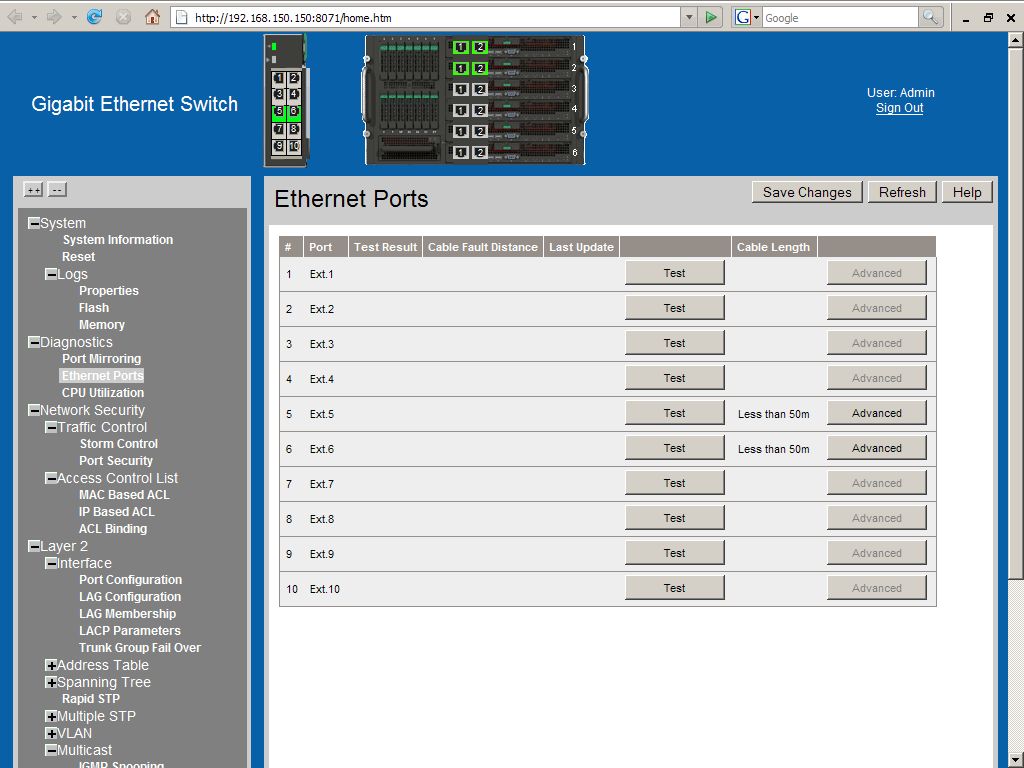Expand the Address Table tree node
The width and height of the screenshot is (1024, 768).
(x=51, y=666)
